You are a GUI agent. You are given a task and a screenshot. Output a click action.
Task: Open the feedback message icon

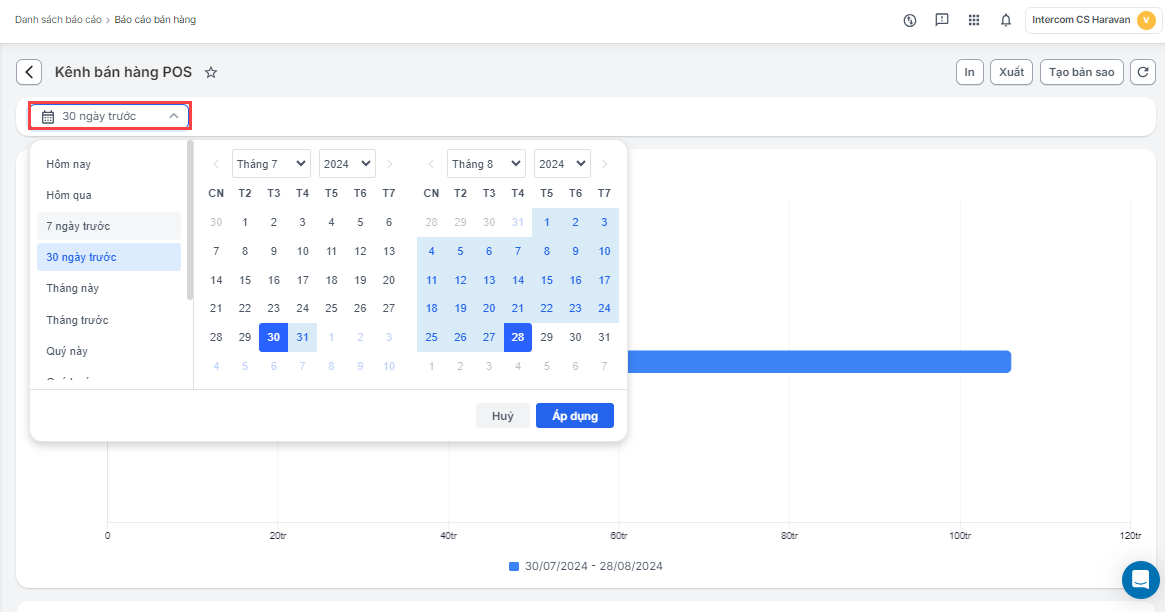[x=941, y=20]
